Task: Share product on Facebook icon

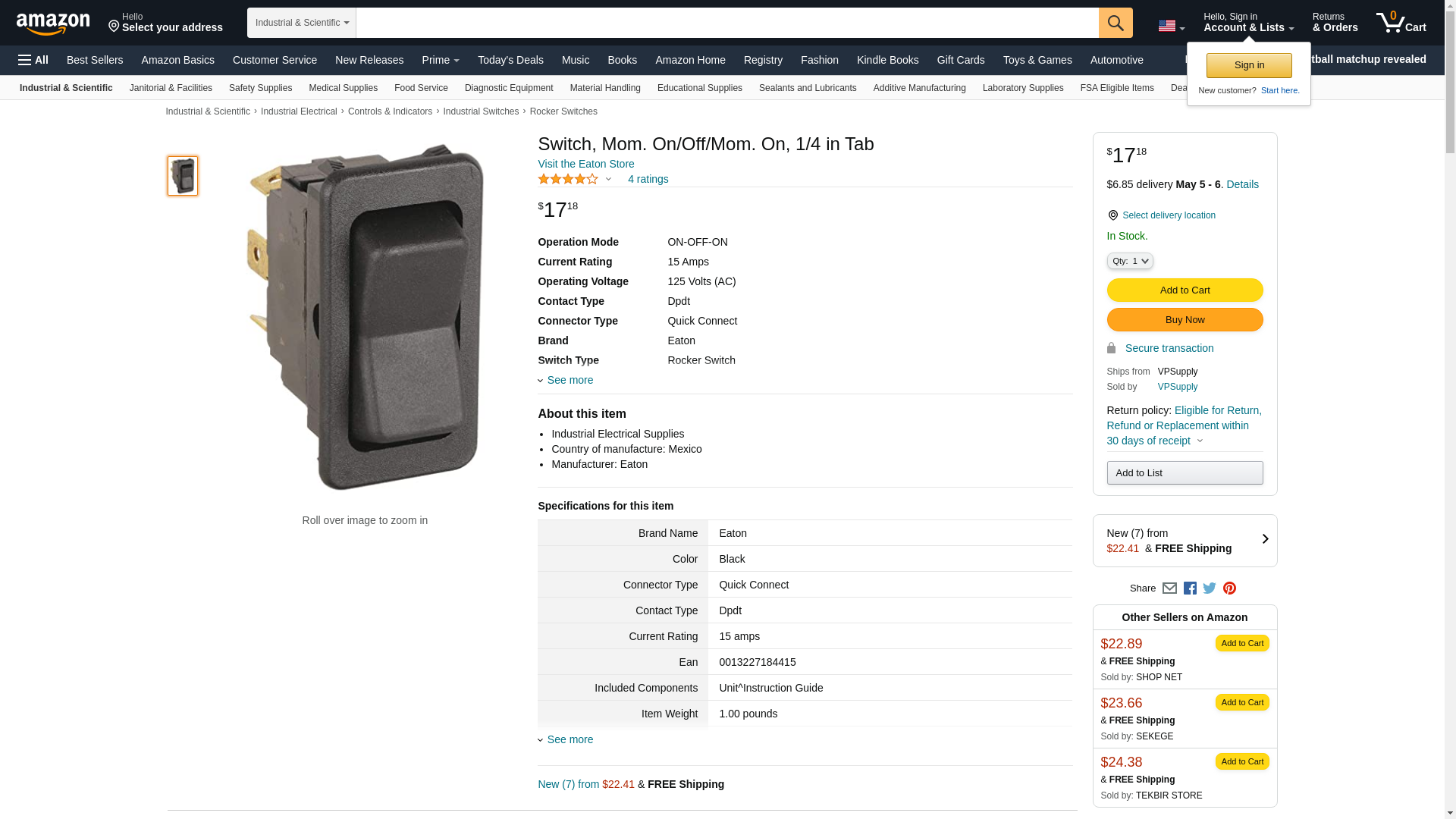Action: (x=1189, y=588)
